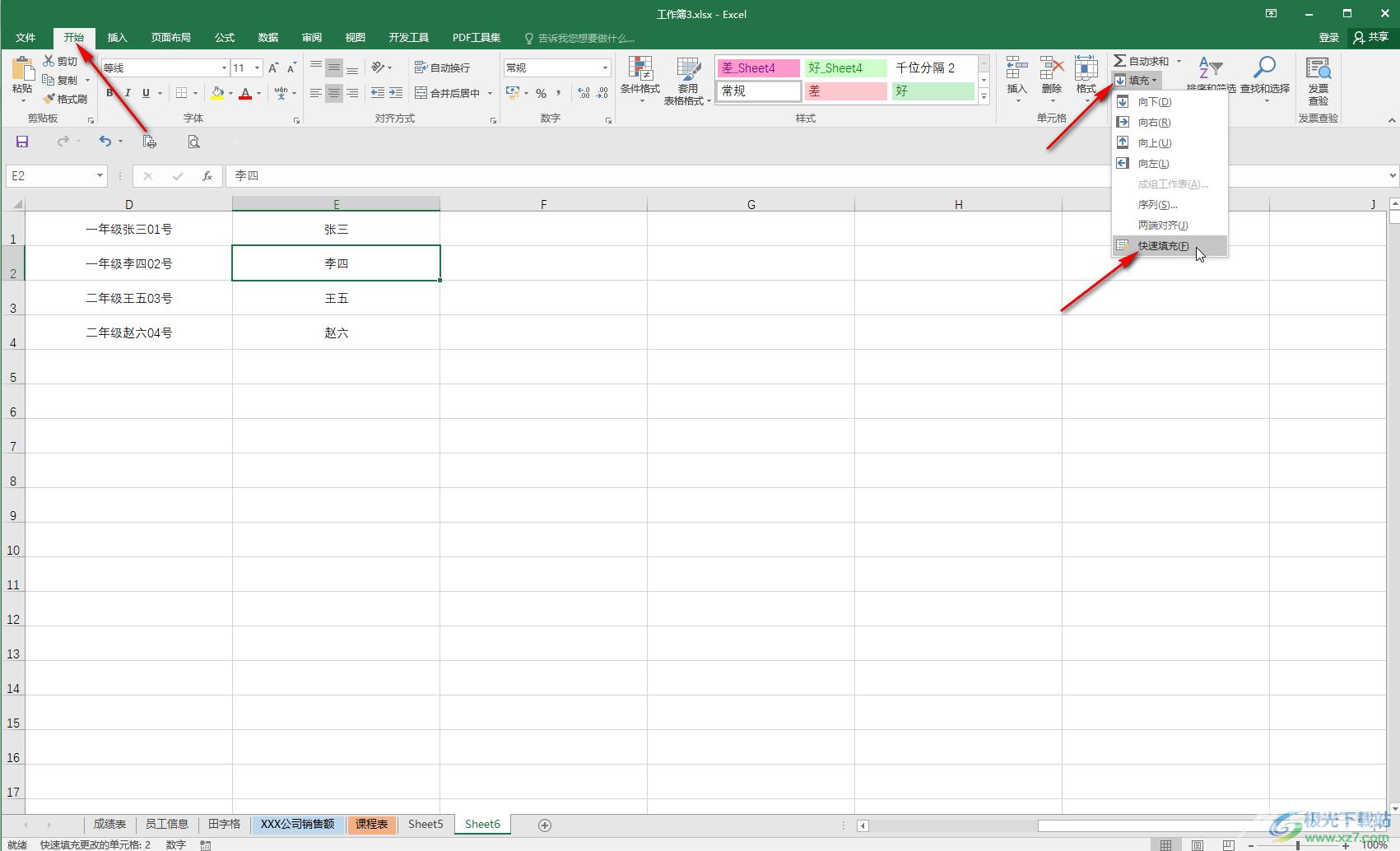Open Conditional Formatting menu
Image resolution: width=1400 pixels, height=851 pixels.
point(640,81)
